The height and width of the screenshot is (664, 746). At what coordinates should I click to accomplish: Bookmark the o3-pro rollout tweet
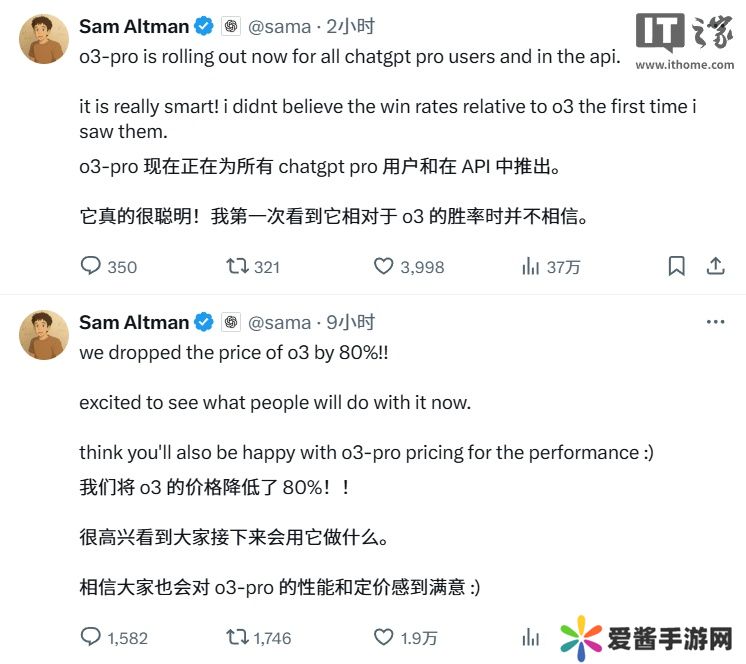[x=677, y=266]
